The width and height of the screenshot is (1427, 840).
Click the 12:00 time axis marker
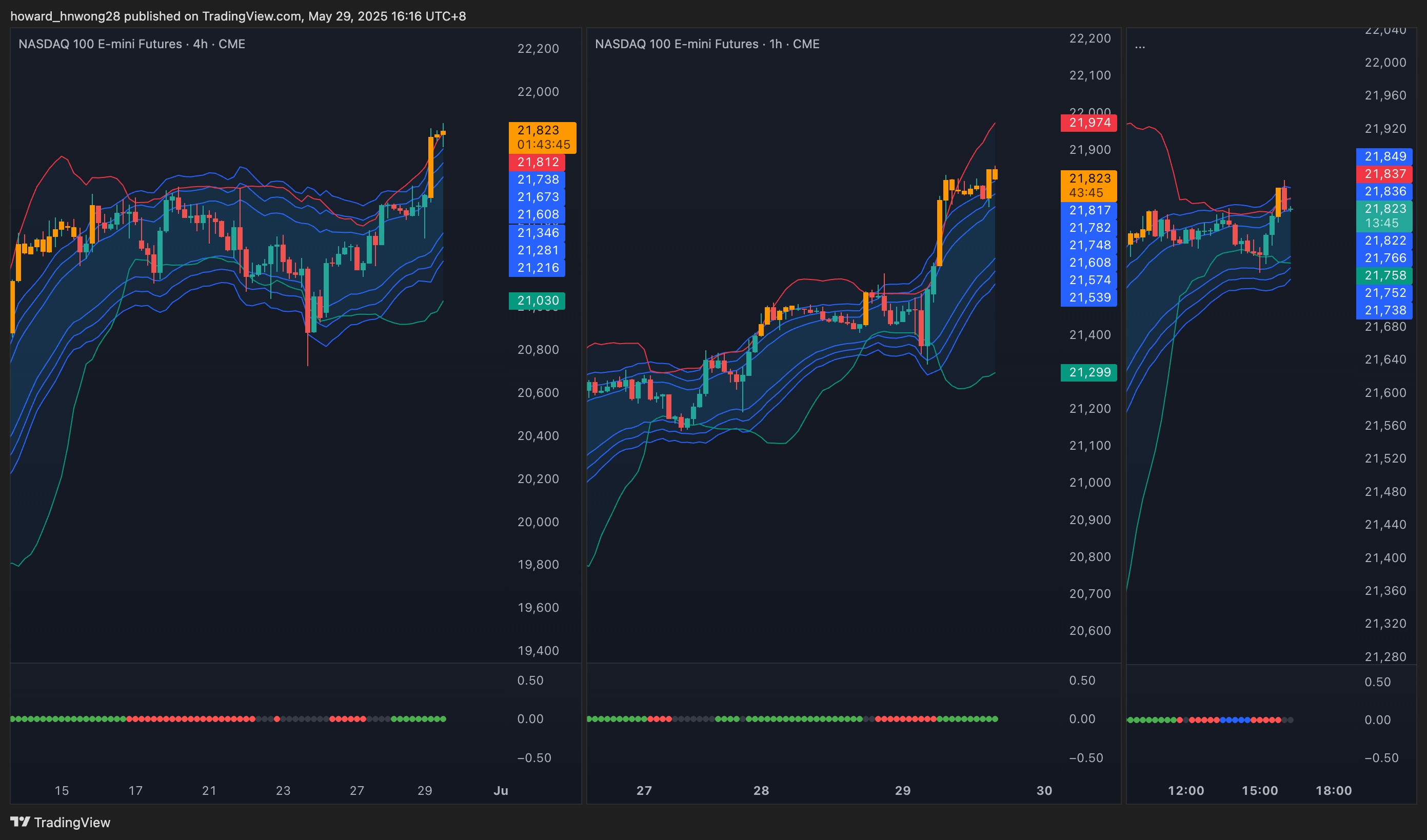(x=1186, y=791)
